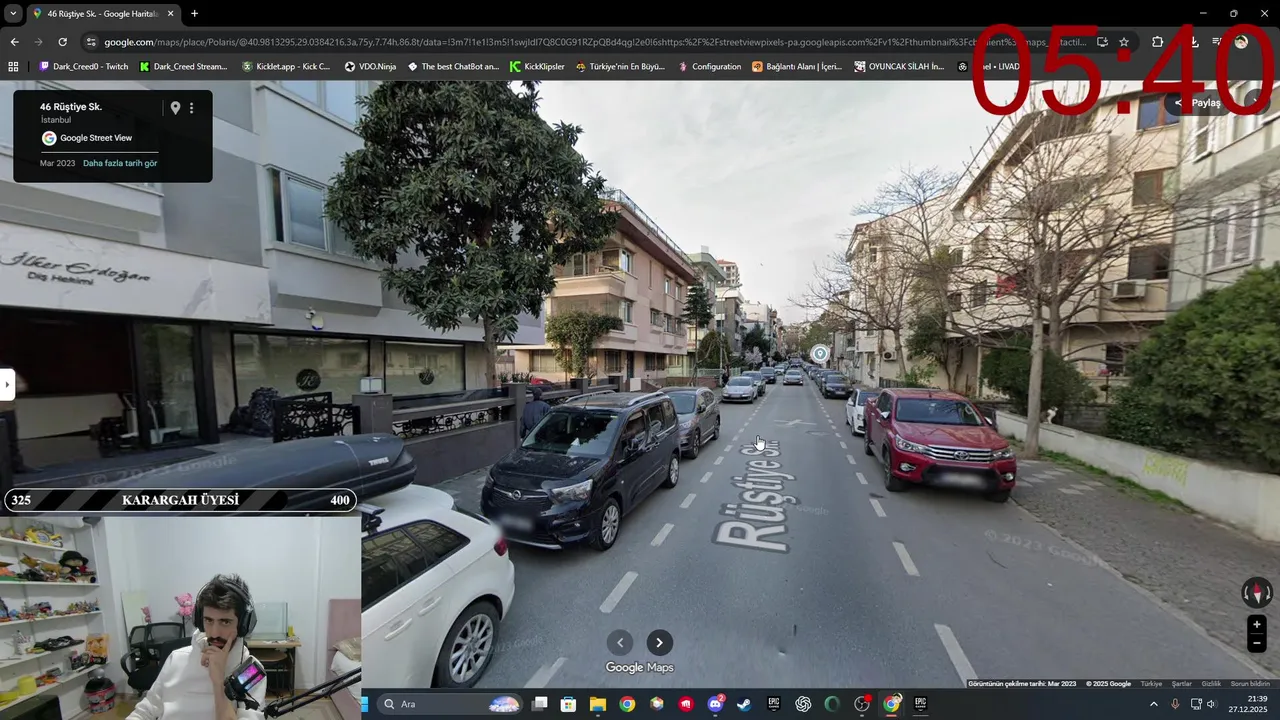Click the location pin icon in address card
Image resolution: width=1280 pixels, height=720 pixels.
coord(175,108)
